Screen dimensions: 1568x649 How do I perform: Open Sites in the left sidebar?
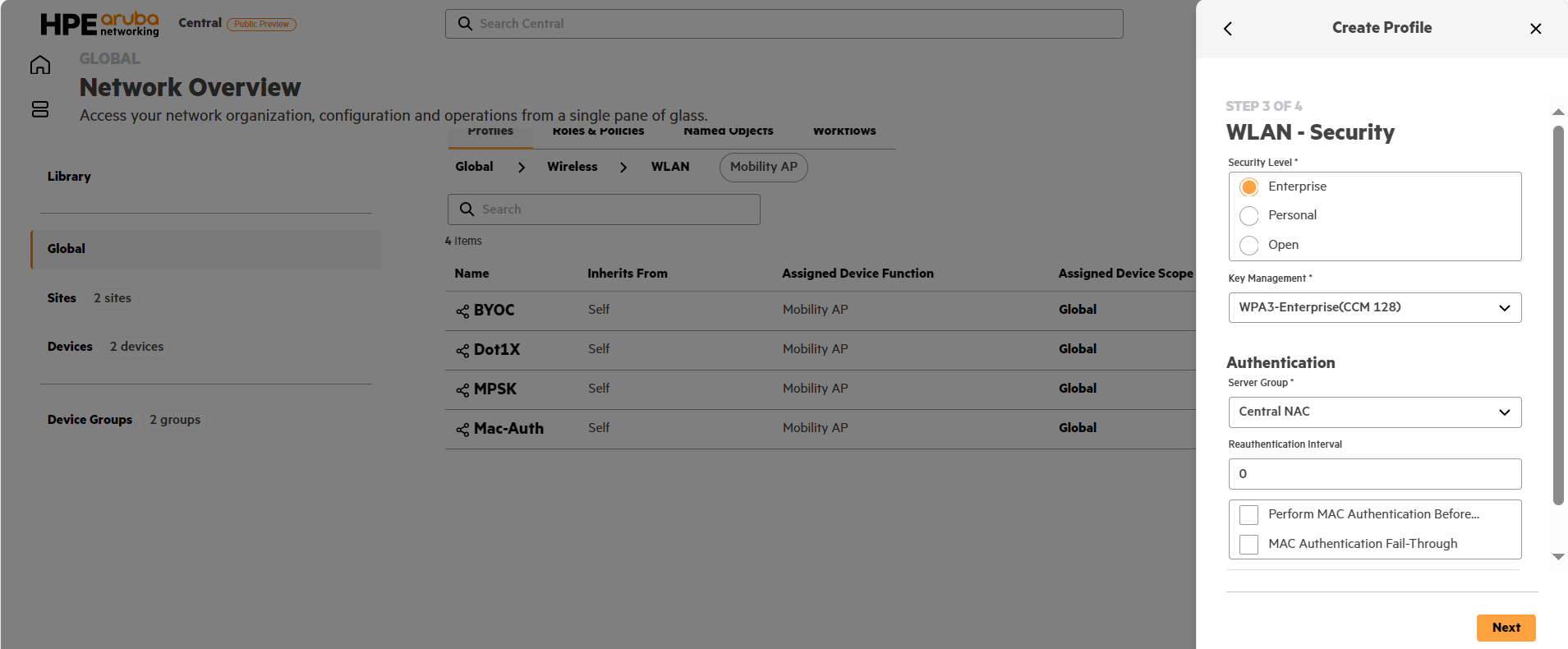pyautogui.click(x=62, y=298)
